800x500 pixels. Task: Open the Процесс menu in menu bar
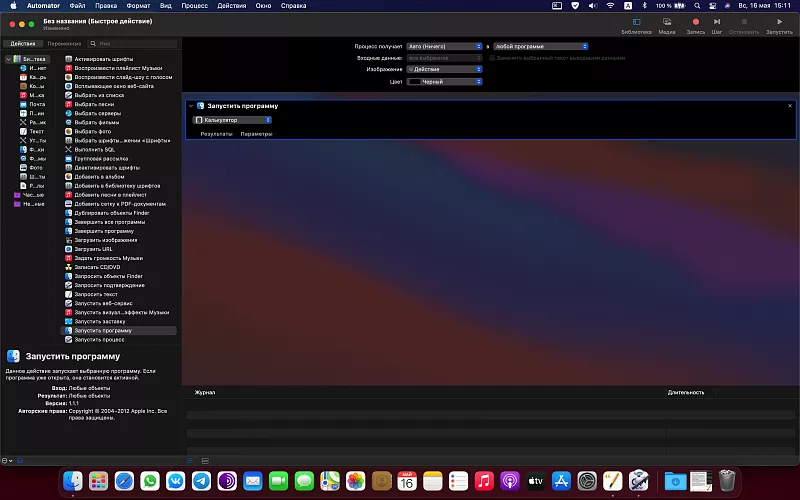194,6
